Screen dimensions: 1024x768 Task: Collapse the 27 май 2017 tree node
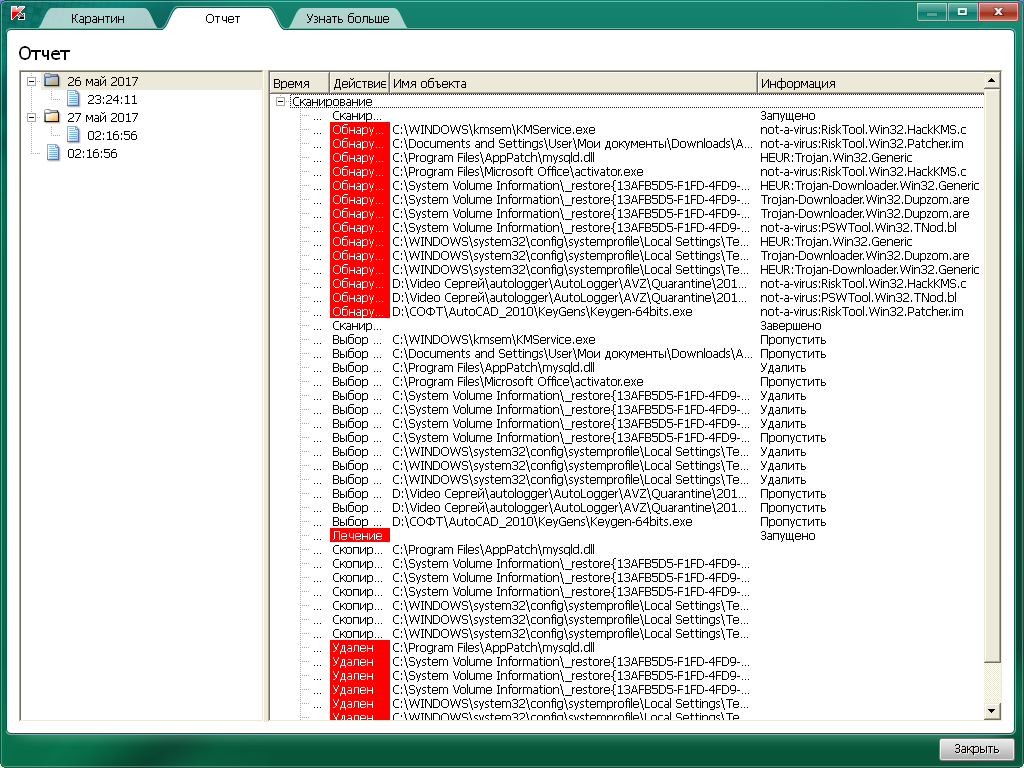pyautogui.click(x=32, y=117)
